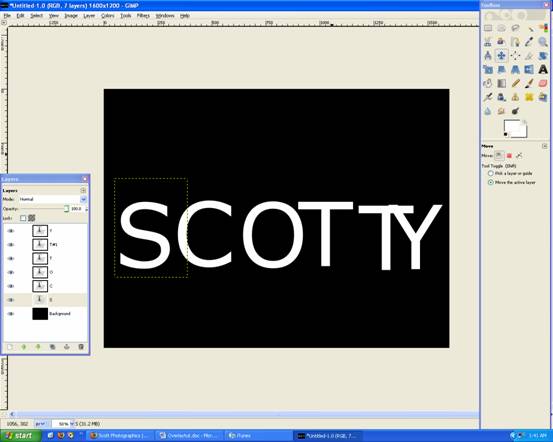This screenshot has width=553, height=442.
Task: Open the Filters menu
Action: point(143,16)
